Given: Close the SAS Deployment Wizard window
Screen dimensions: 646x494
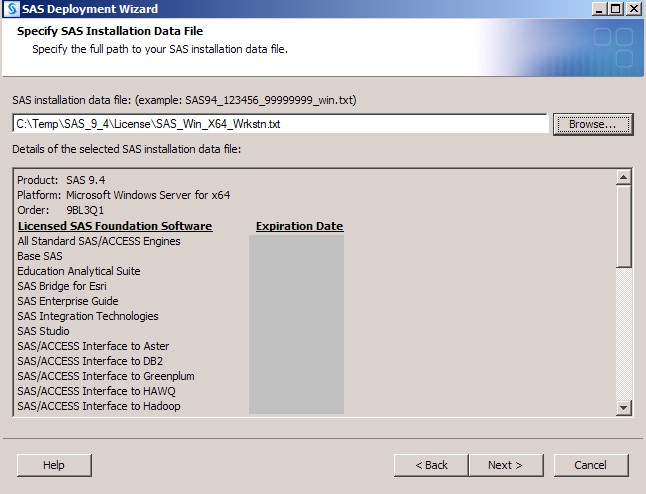Looking at the screenshot, I should pyautogui.click(x=634, y=9).
